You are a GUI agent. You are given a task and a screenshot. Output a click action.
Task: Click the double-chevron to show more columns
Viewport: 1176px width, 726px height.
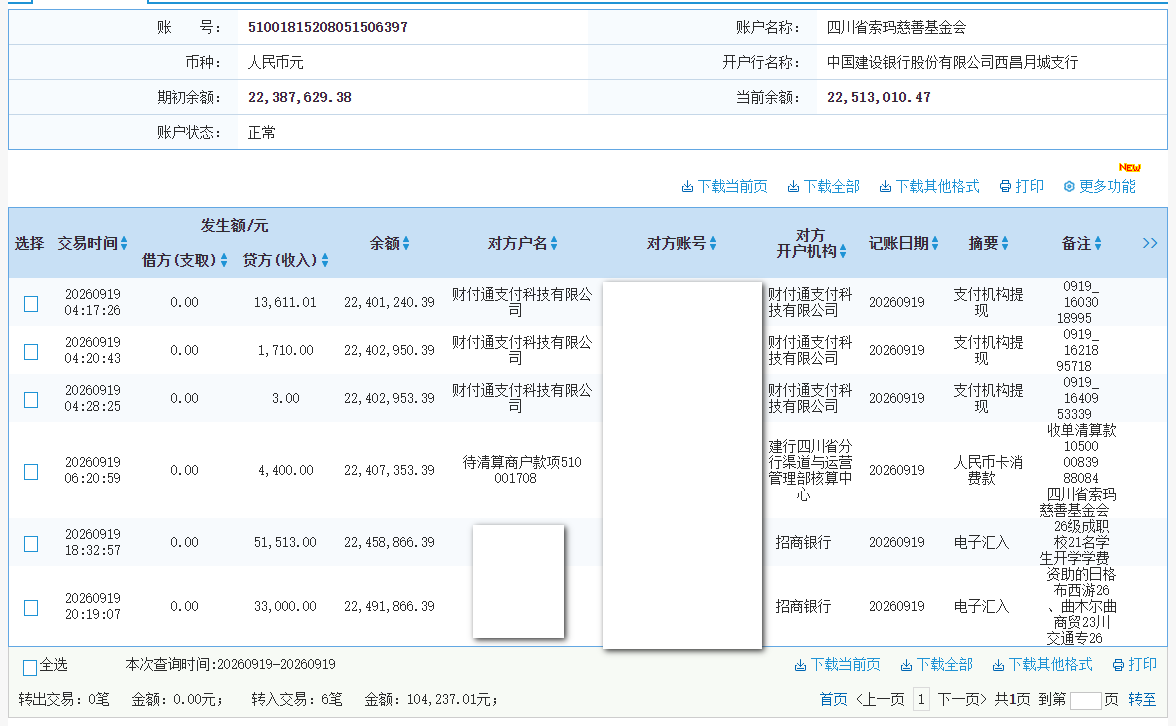(x=1150, y=243)
